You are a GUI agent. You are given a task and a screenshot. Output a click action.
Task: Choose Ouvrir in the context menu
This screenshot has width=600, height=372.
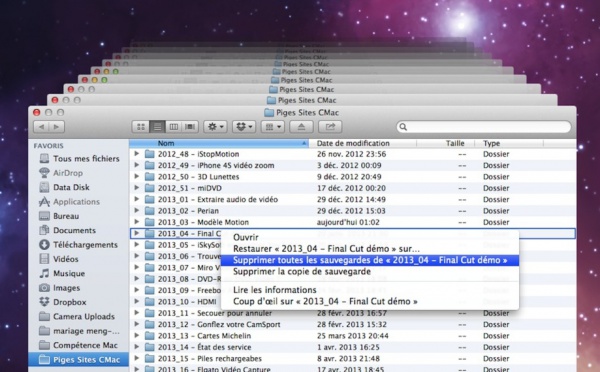[x=370, y=237]
